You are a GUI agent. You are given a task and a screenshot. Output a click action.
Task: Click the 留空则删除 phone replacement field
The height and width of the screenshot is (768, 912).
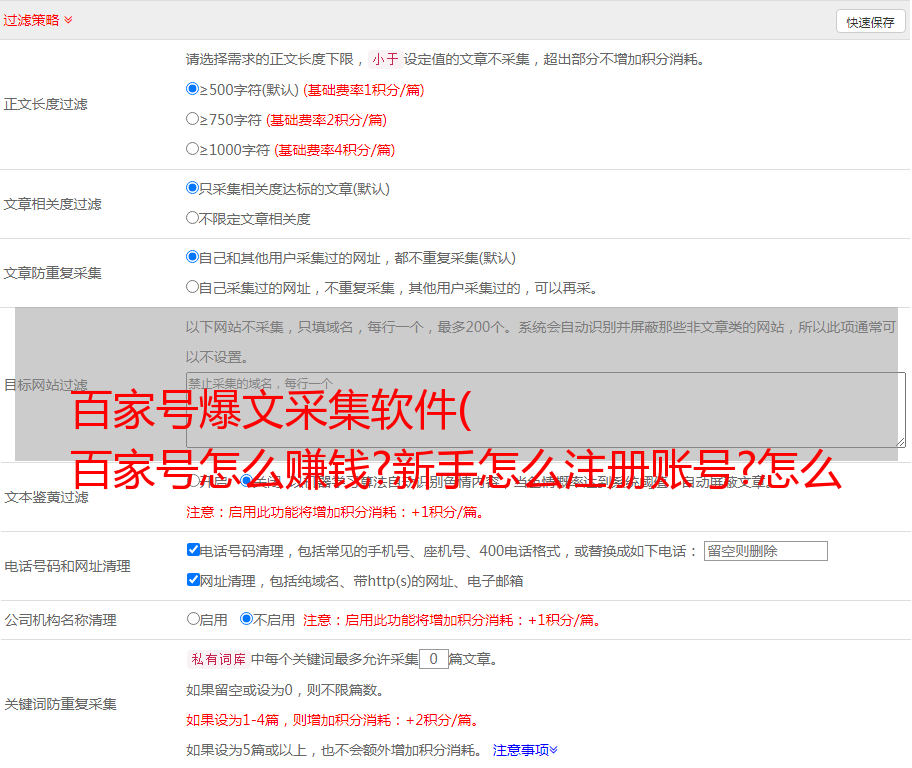click(x=765, y=551)
